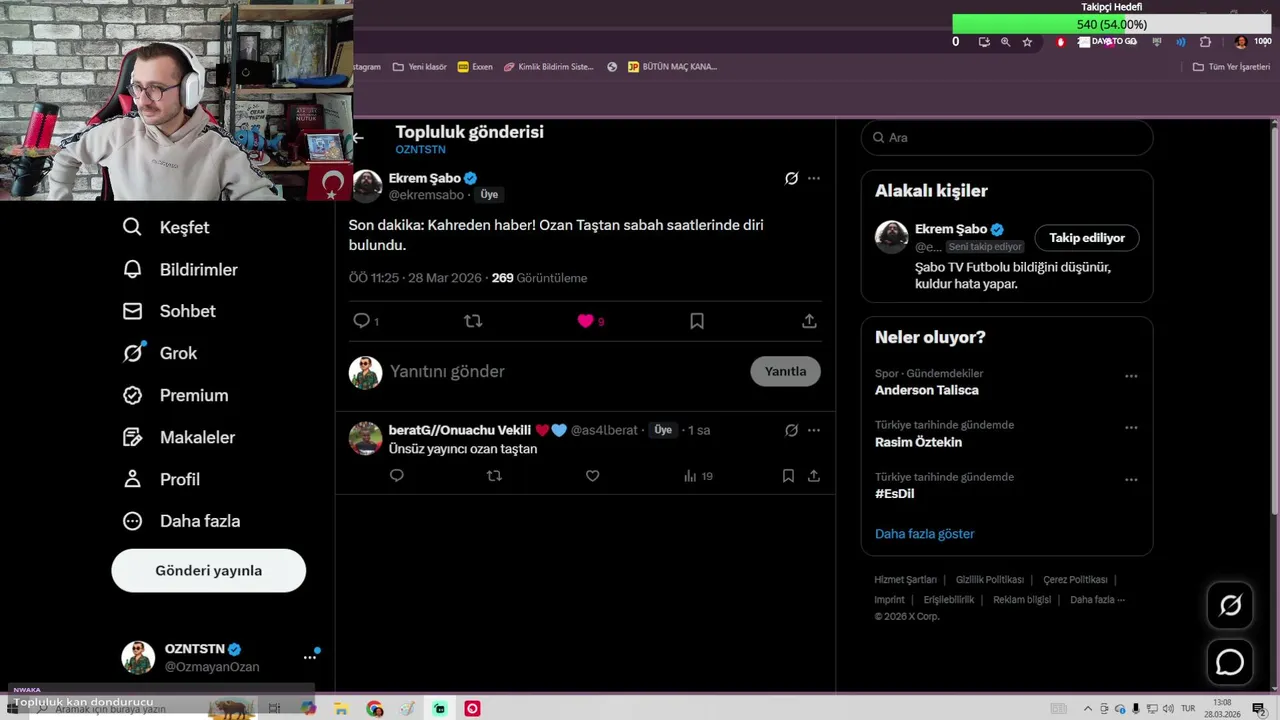Open BÜTÜN MAÇ KANA... bookmark

coord(672,67)
